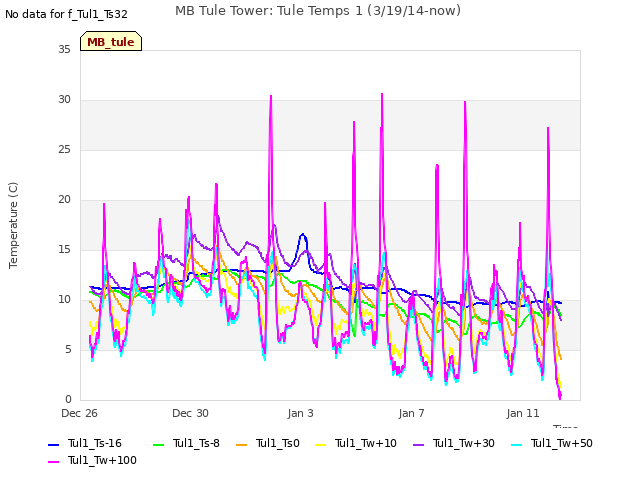Viewport: 640px width, 480px height.
Task: Toggle the Tul1_Ts0 legend entry
Action: pyautogui.click(x=268, y=443)
